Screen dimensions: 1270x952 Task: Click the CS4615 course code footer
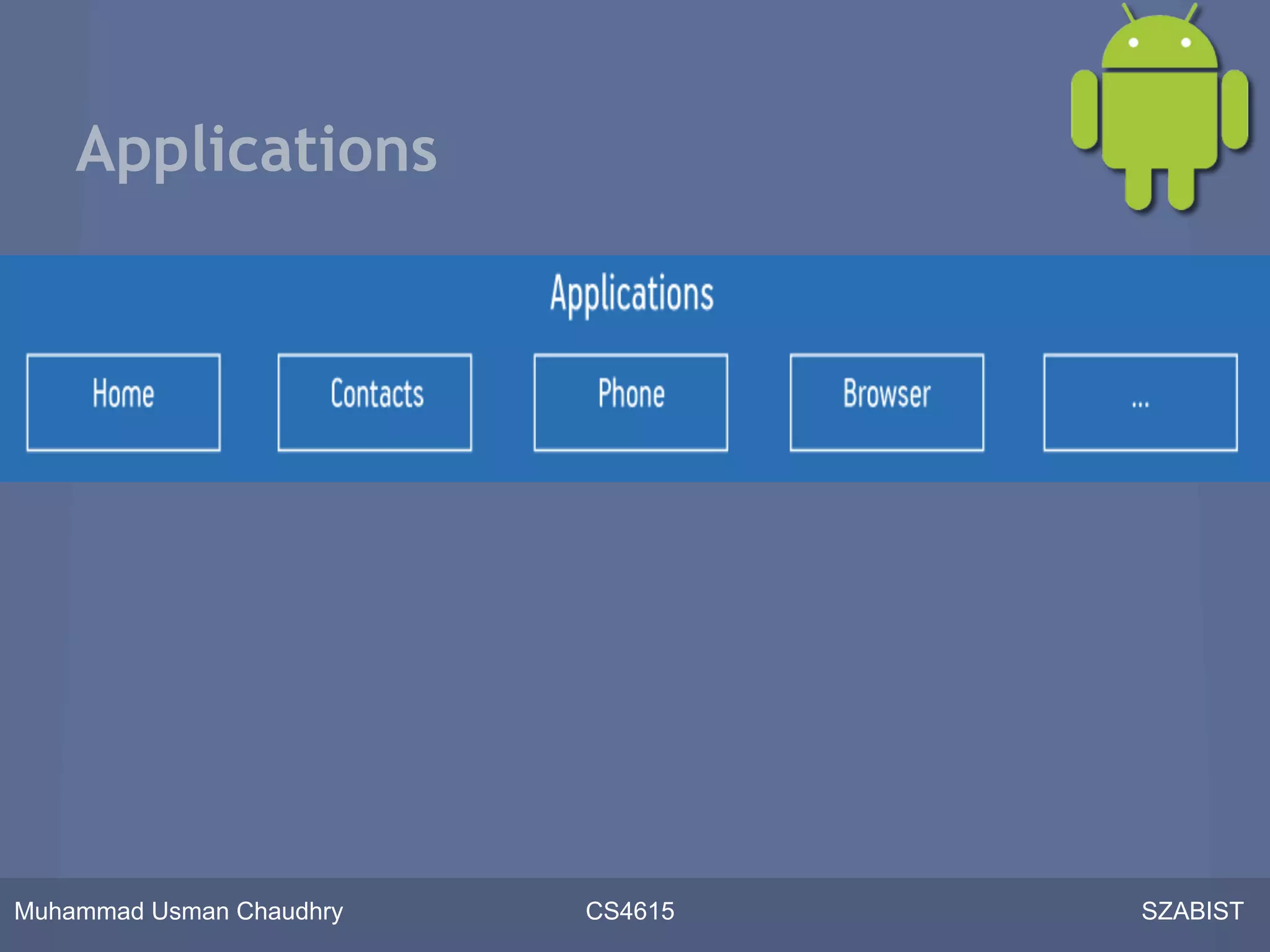[630, 911]
